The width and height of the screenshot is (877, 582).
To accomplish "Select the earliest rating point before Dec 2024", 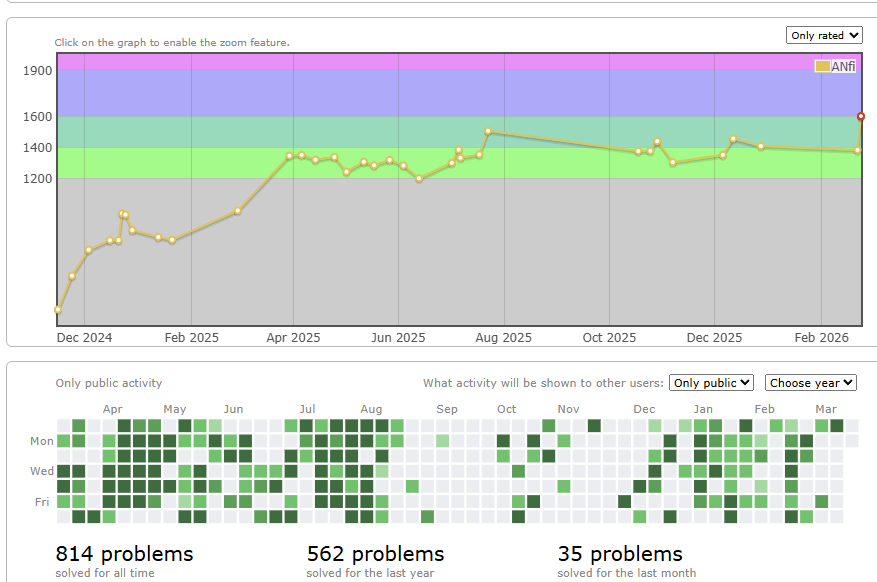I will coord(58,310).
